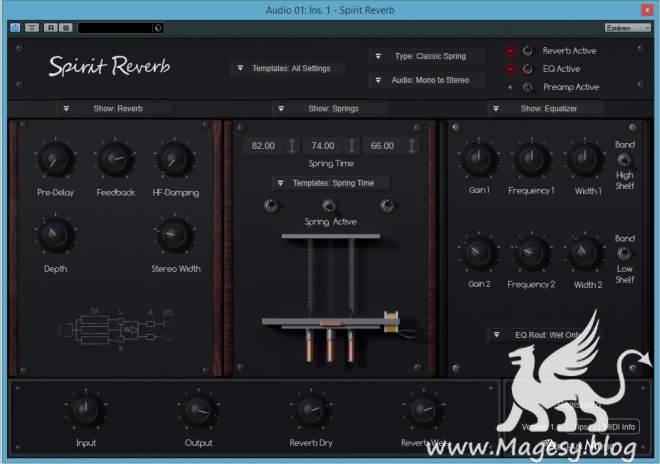Open the EQ Rout: Wet Only dropdown
Image resolution: width=660 pixels, height=464 pixels.
(546, 335)
